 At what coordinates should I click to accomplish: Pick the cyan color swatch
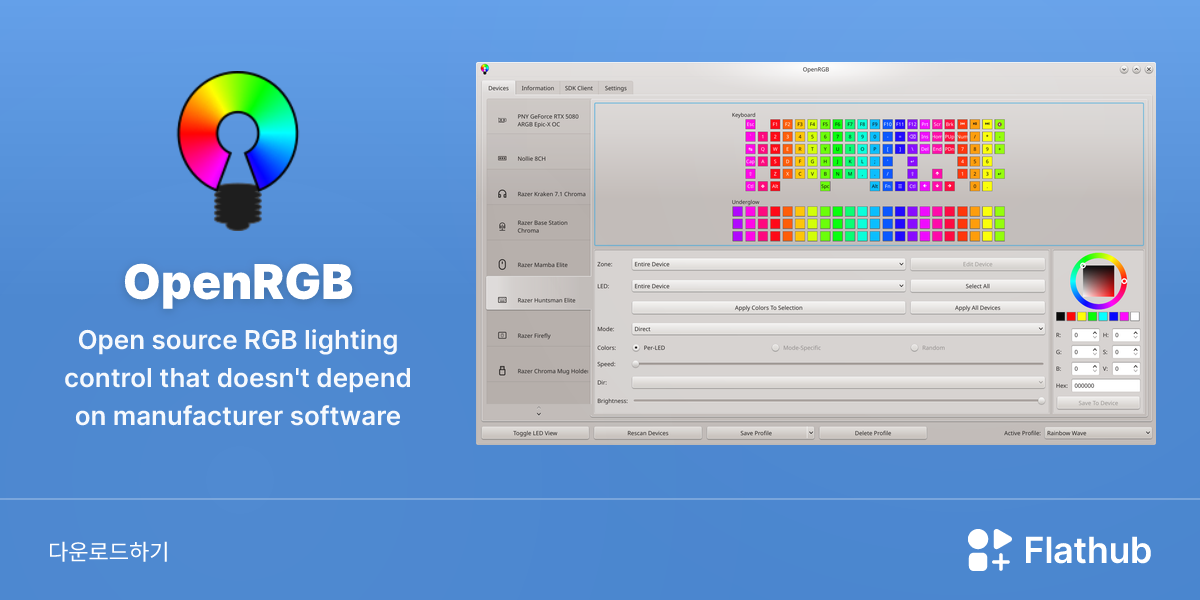click(1103, 316)
